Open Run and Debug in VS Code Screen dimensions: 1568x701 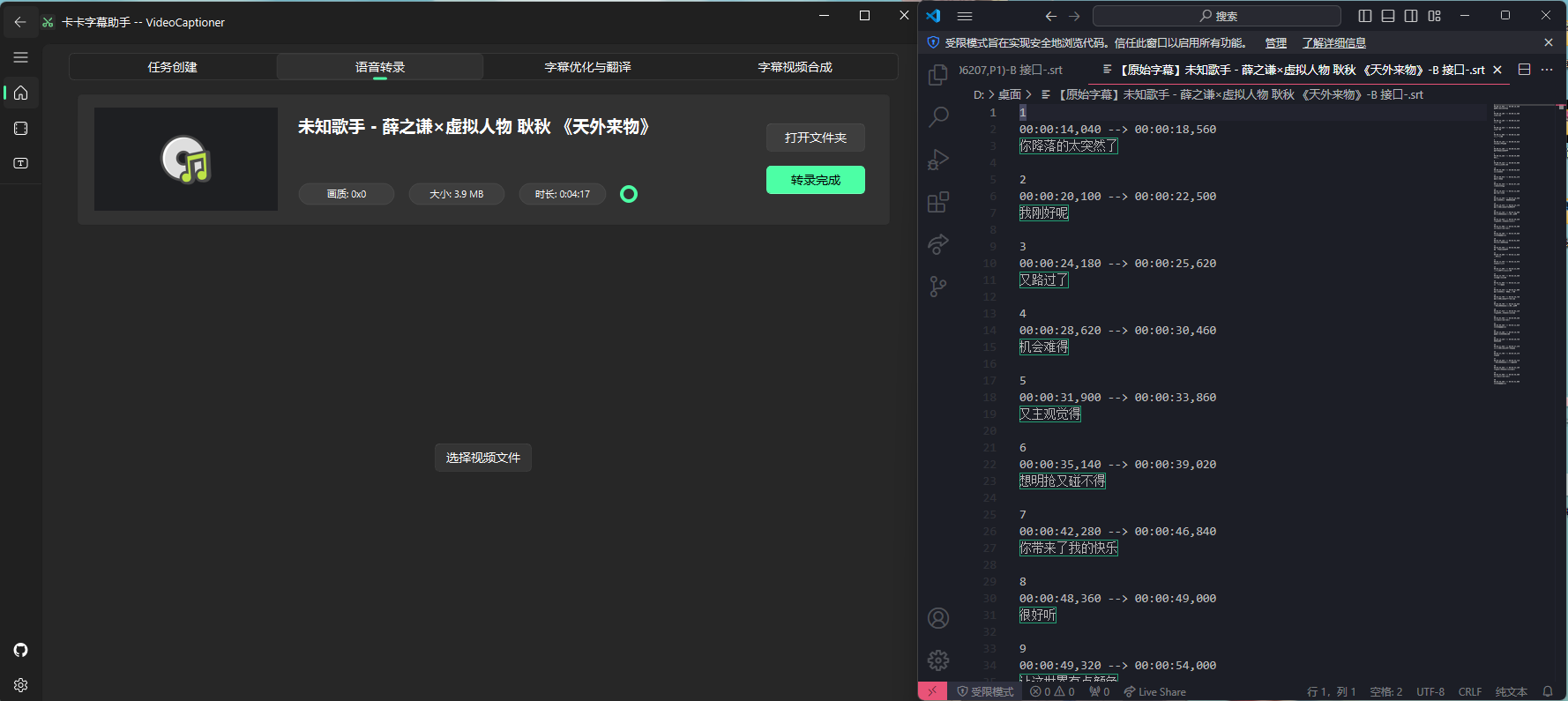[938, 159]
